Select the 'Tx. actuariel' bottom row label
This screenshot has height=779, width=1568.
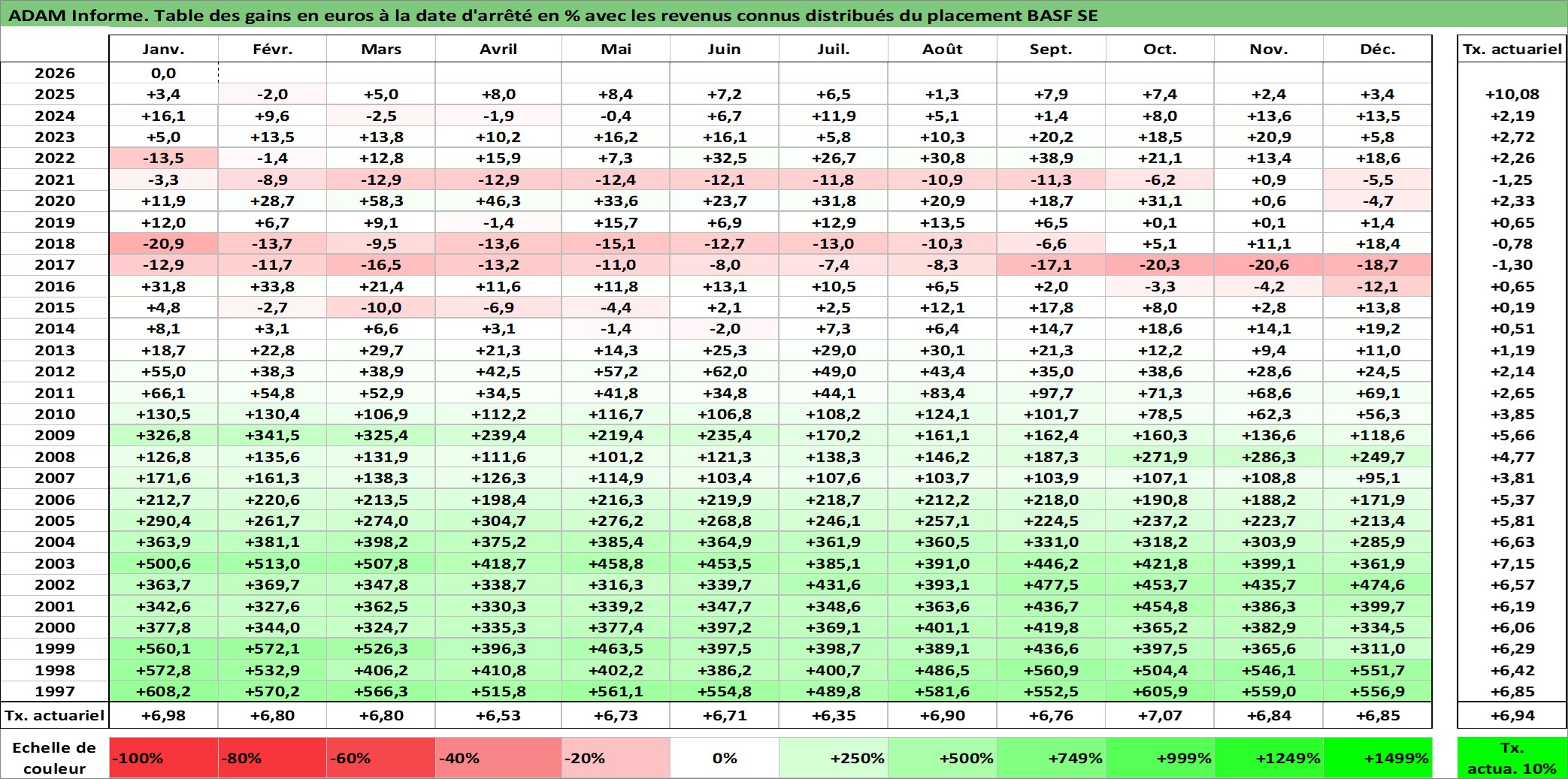pos(54,715)
